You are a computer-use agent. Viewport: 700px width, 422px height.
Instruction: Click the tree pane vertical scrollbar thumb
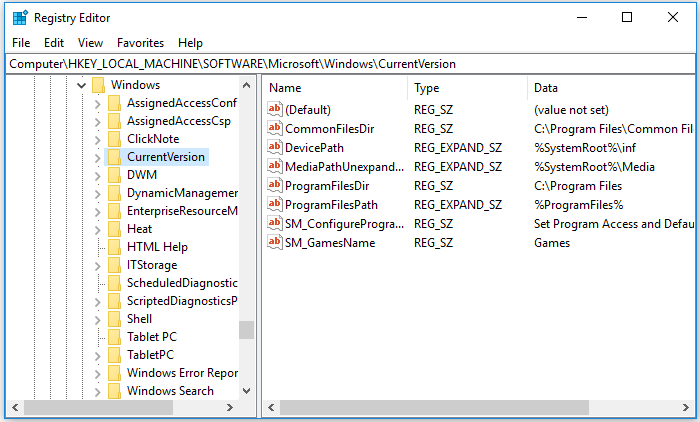(x=246, y=330)
